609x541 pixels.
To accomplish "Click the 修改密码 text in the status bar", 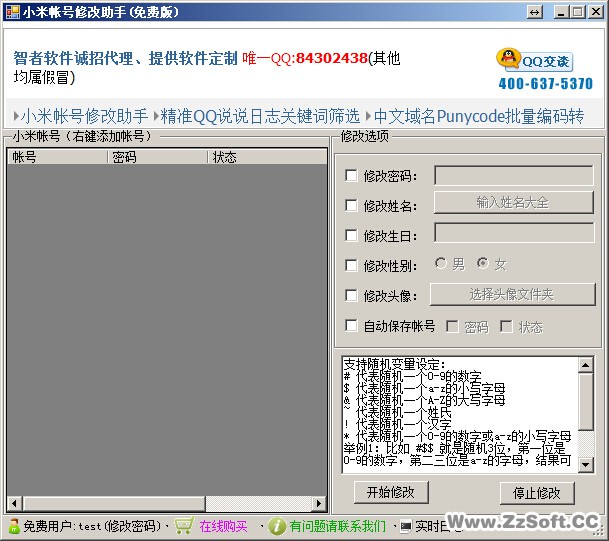I will tap(133, 526).
